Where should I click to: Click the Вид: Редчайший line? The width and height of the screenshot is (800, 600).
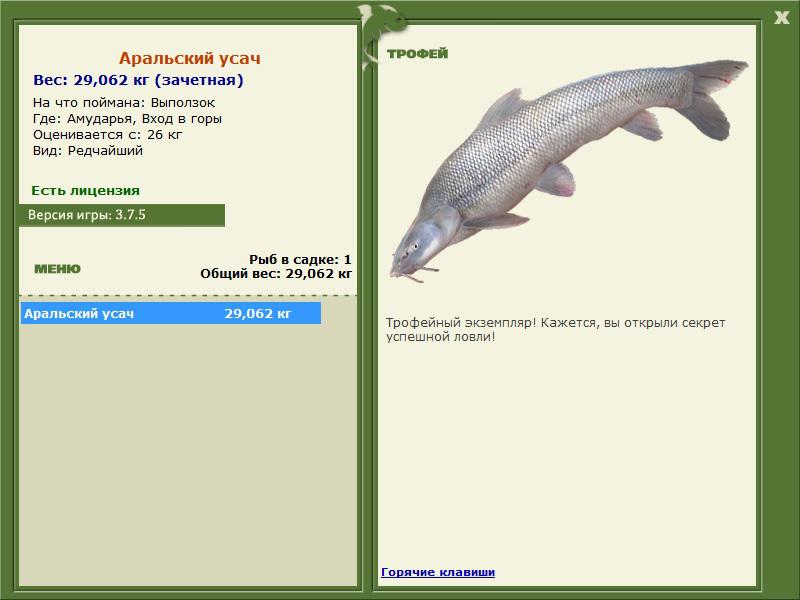click(88, 151)
